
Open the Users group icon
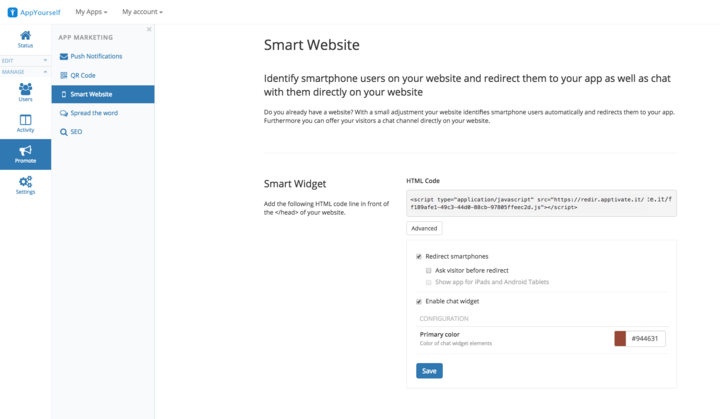25,89
